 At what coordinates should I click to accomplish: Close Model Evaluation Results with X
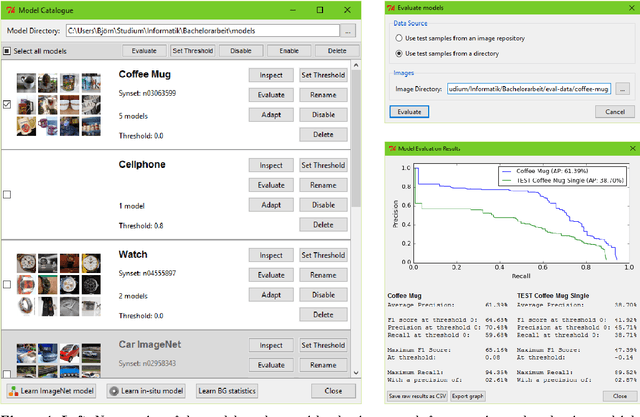tap(633, 149)
